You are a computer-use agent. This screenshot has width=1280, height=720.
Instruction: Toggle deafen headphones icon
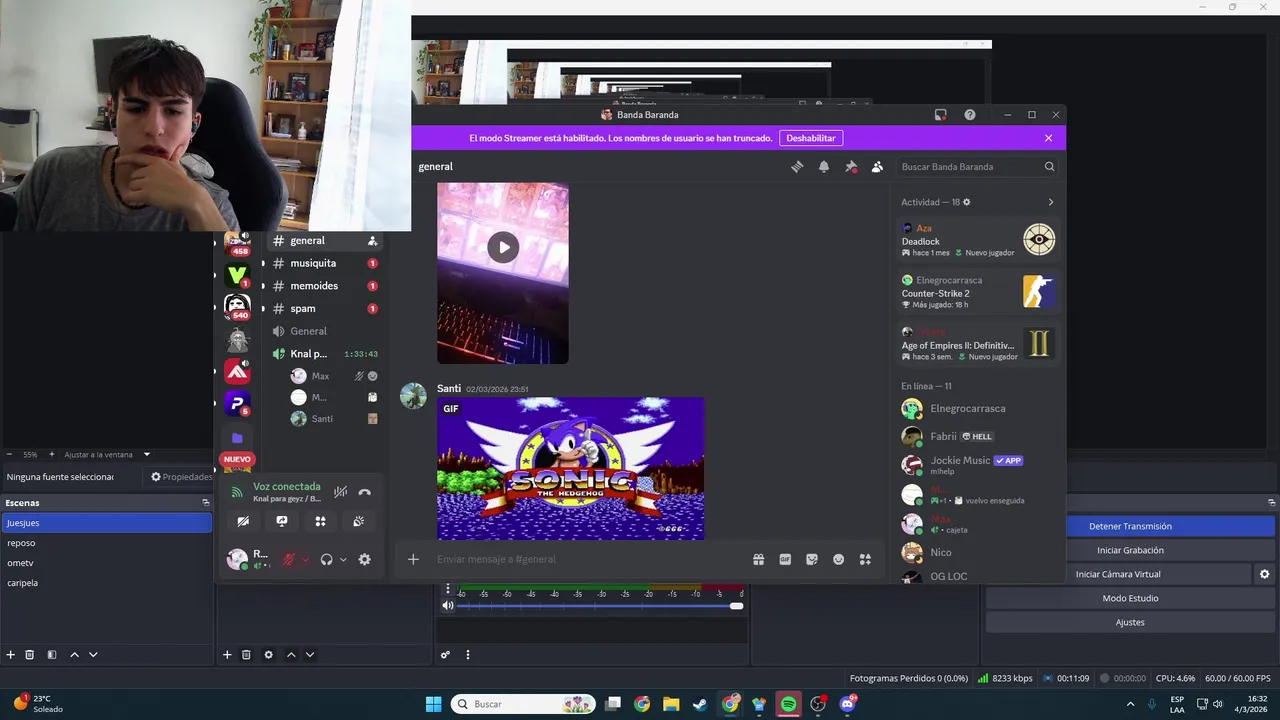pos(326,560)
